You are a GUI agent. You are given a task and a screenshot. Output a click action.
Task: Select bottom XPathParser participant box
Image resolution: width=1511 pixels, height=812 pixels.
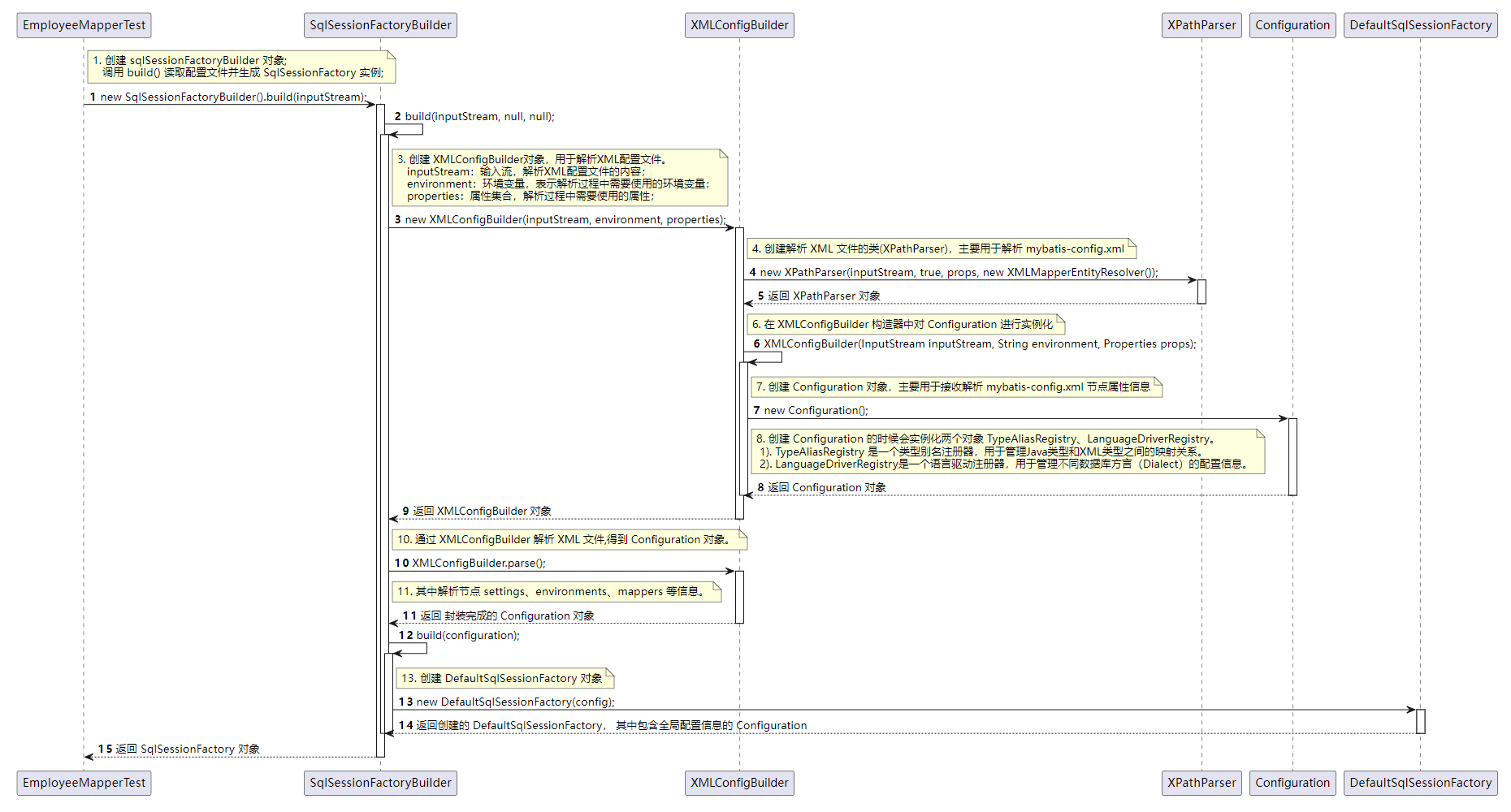[x=1201, y=783]
